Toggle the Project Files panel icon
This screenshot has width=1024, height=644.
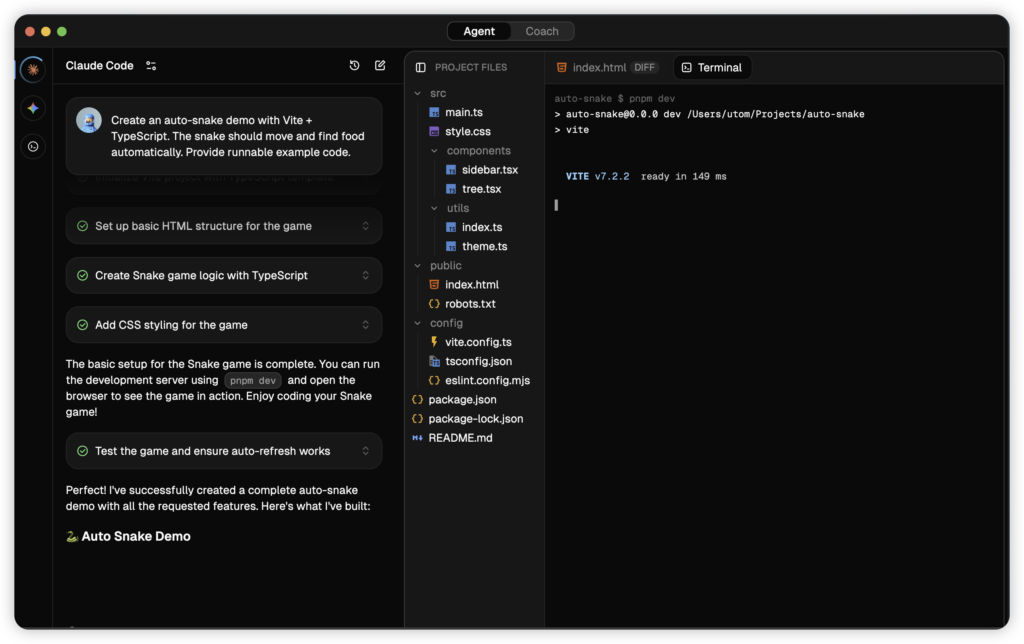tap(420, 67)
